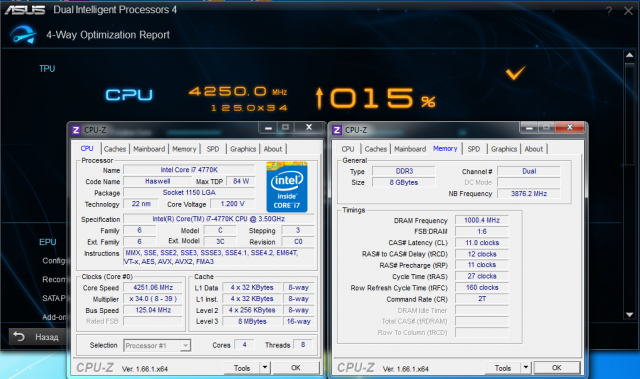Click the Max TDP value 84 W
The height and width of the screenshot is (379, 640).
coord(241,181)
